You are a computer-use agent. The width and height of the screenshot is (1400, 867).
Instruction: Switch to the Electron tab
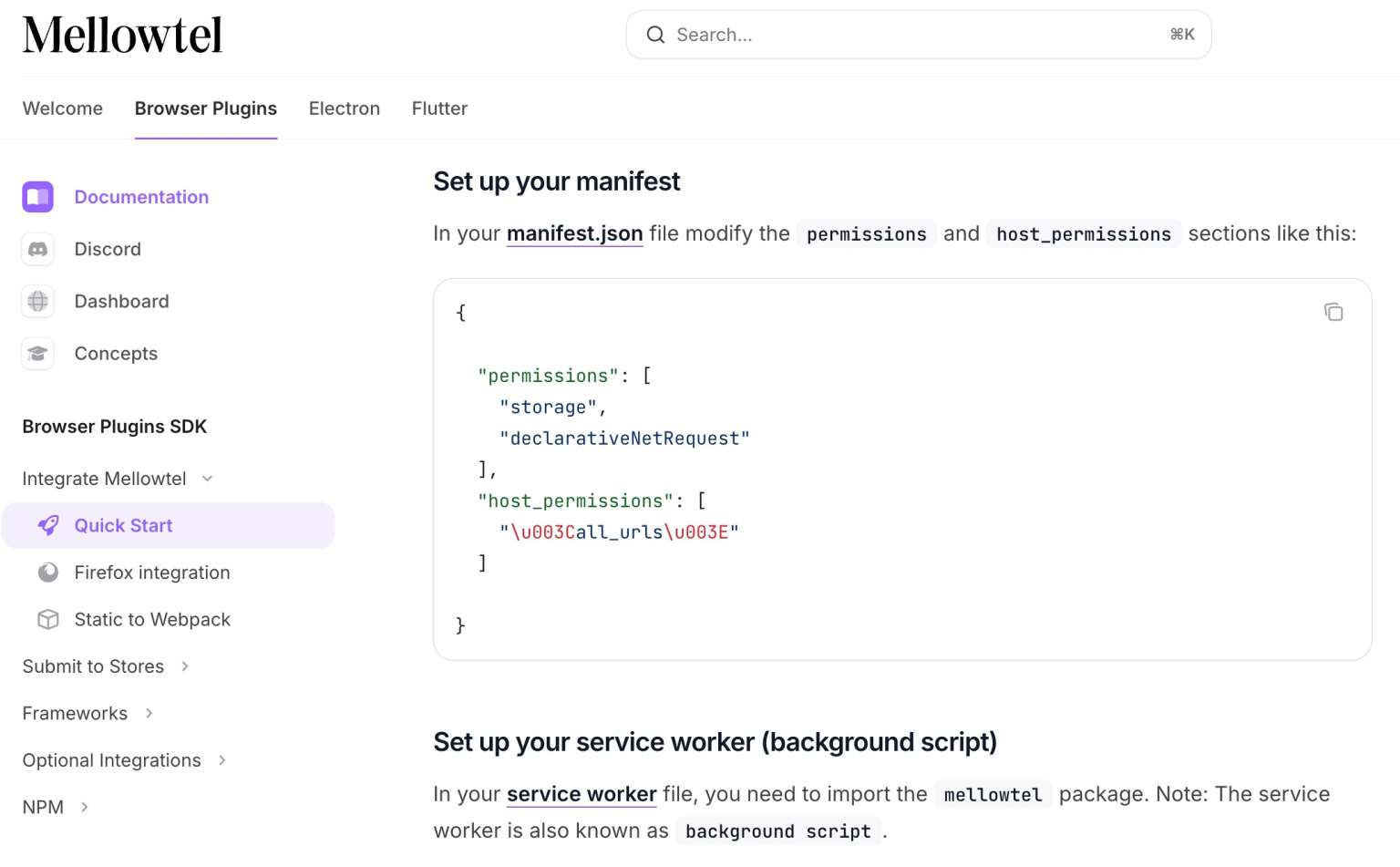click(344, 108)
